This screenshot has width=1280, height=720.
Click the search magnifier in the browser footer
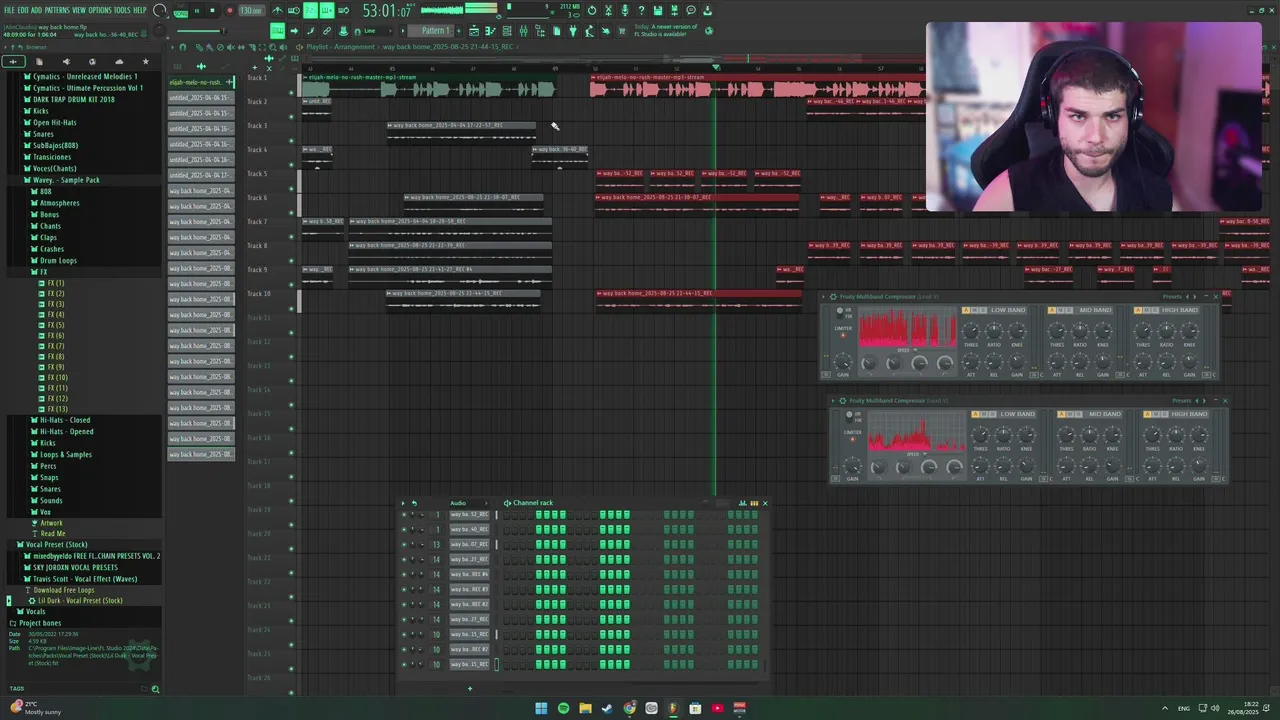(x=155, y=689)
